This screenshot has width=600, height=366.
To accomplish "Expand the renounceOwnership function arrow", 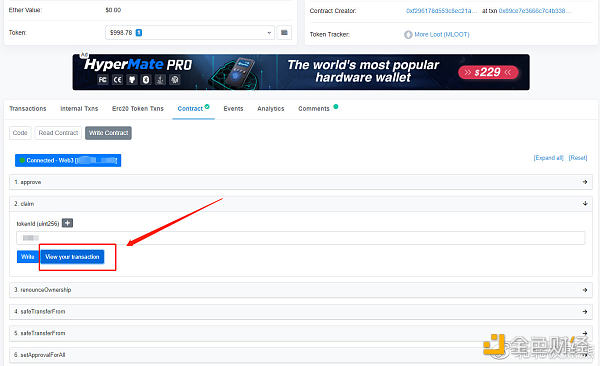I will click(585, 290).
